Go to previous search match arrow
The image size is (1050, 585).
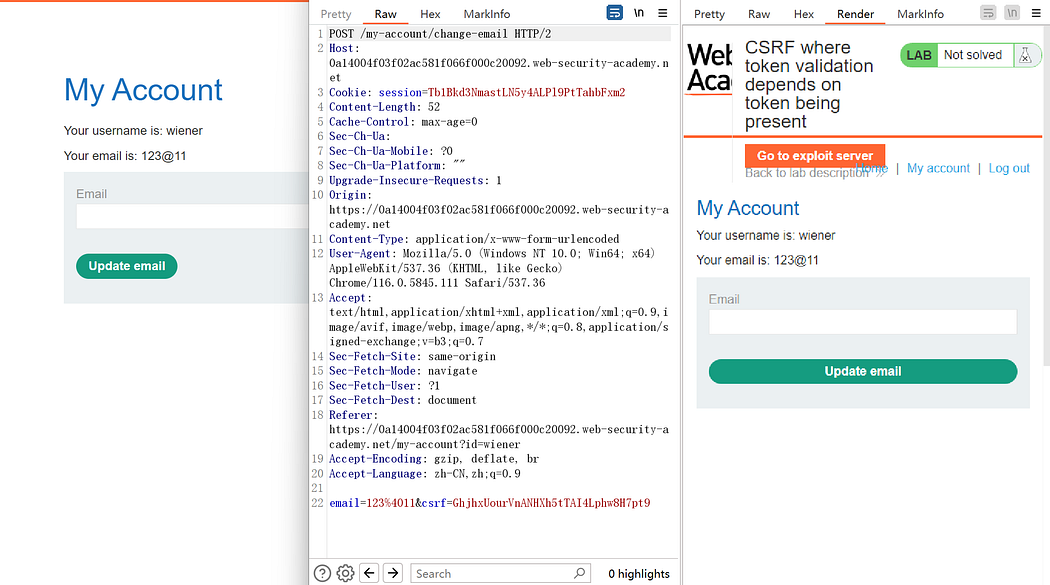[369, 573]
